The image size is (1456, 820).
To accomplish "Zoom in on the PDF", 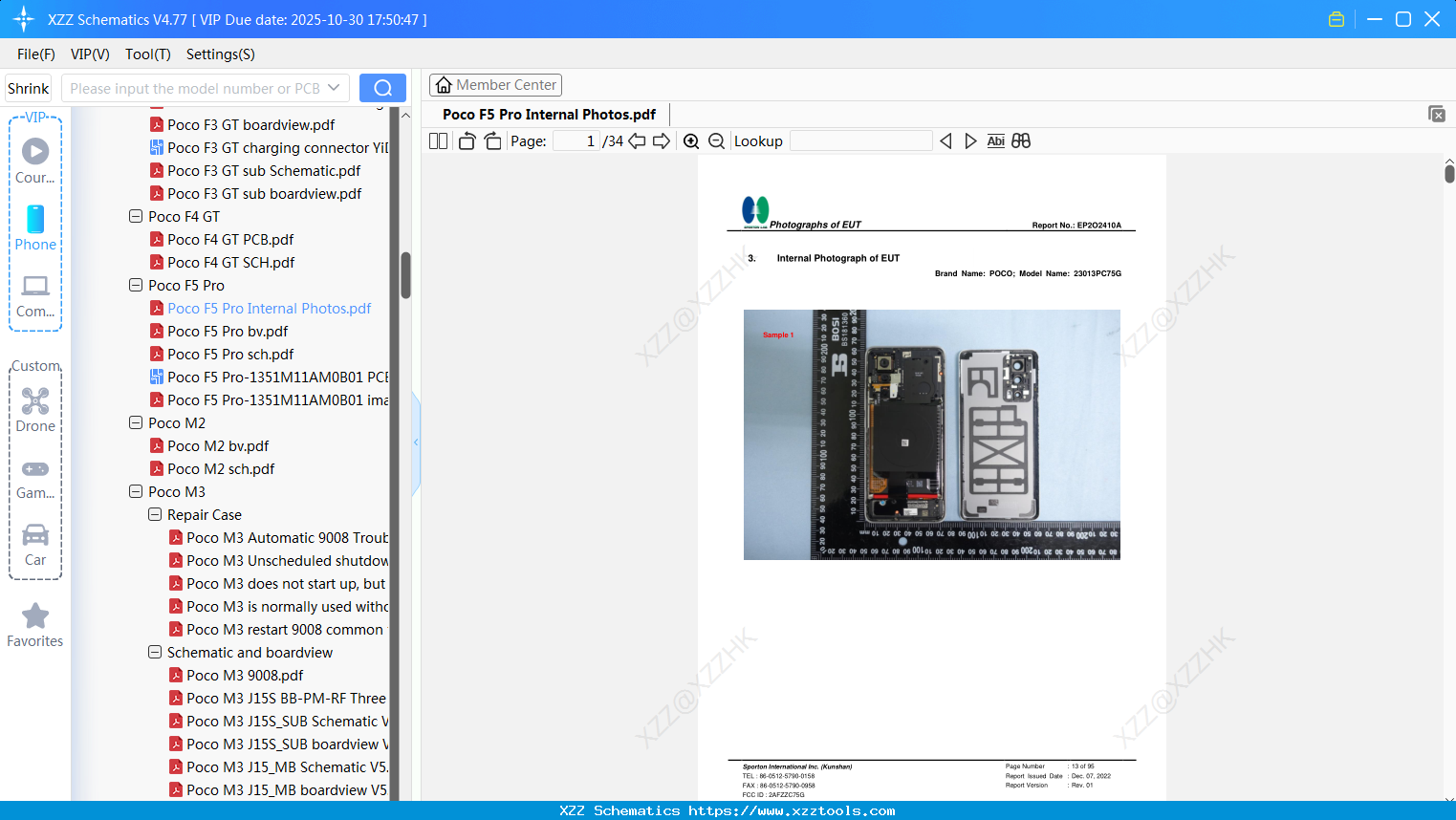I will click(x=691, y=141).
